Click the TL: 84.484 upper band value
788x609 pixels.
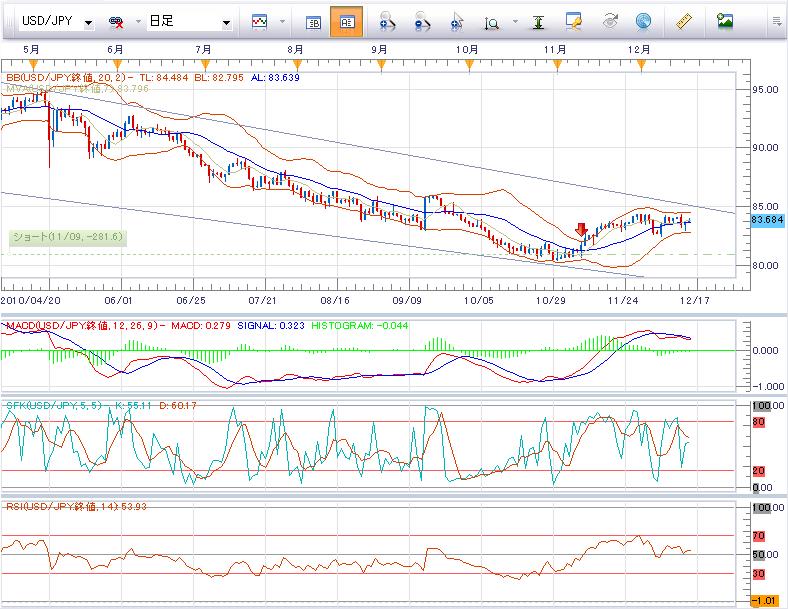click(163, 77)
